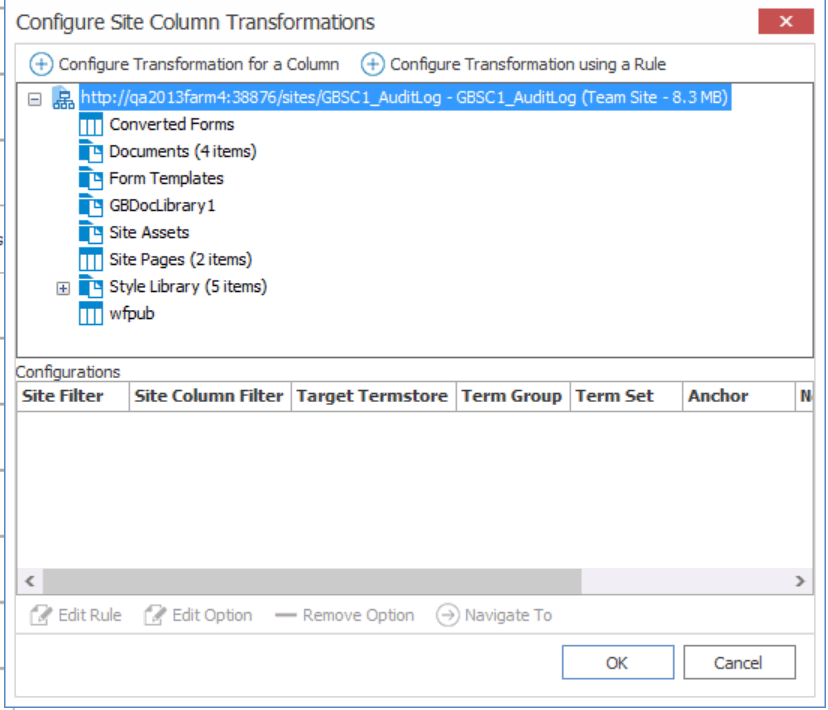Click the Converted Forms list icon
Viewport: 828px width, 710px height.
[x=90, y=124]
